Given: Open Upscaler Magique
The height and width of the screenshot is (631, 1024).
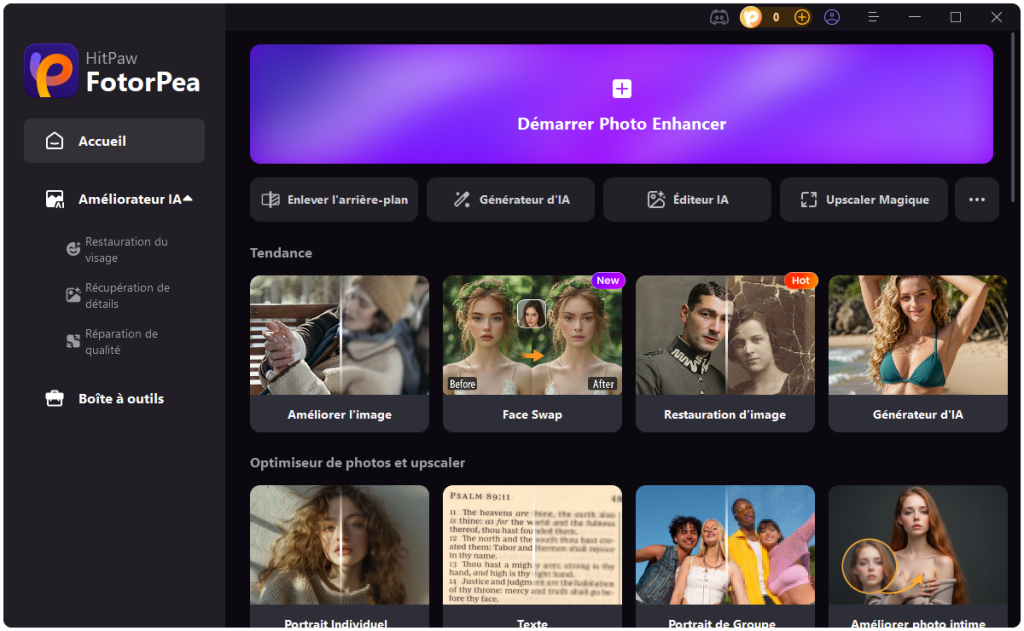Looking at the screenshot, I should pyautogui.click(x=864, y=200).
